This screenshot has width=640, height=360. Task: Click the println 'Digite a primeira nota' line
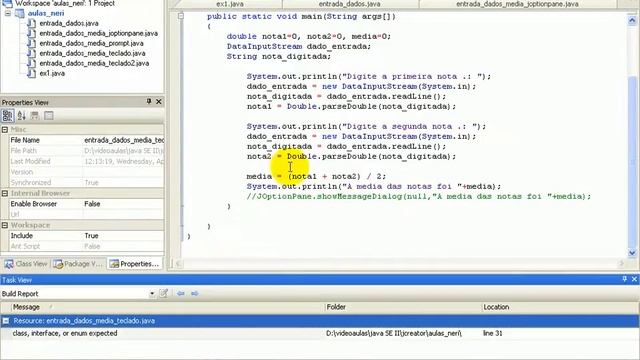click(x=369, y=76)
